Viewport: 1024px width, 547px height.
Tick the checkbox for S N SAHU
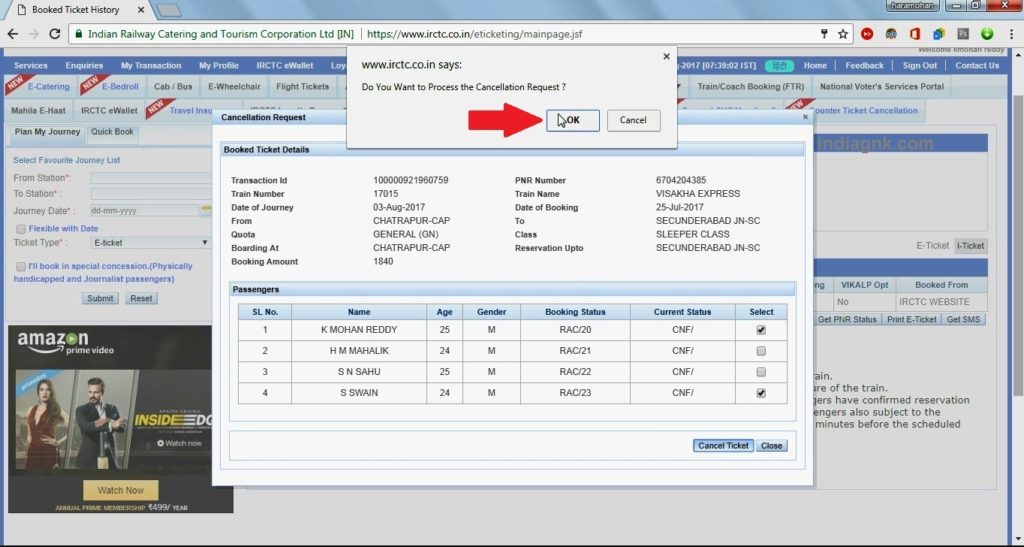coord(761,372)
